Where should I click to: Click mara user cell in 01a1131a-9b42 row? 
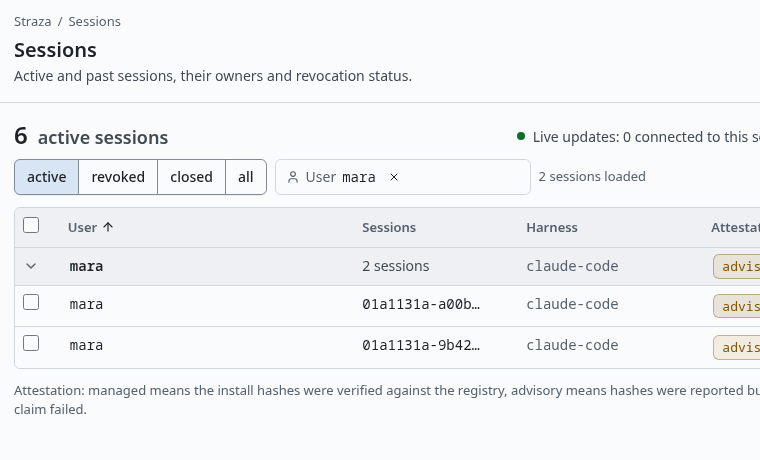pos(86,345)
